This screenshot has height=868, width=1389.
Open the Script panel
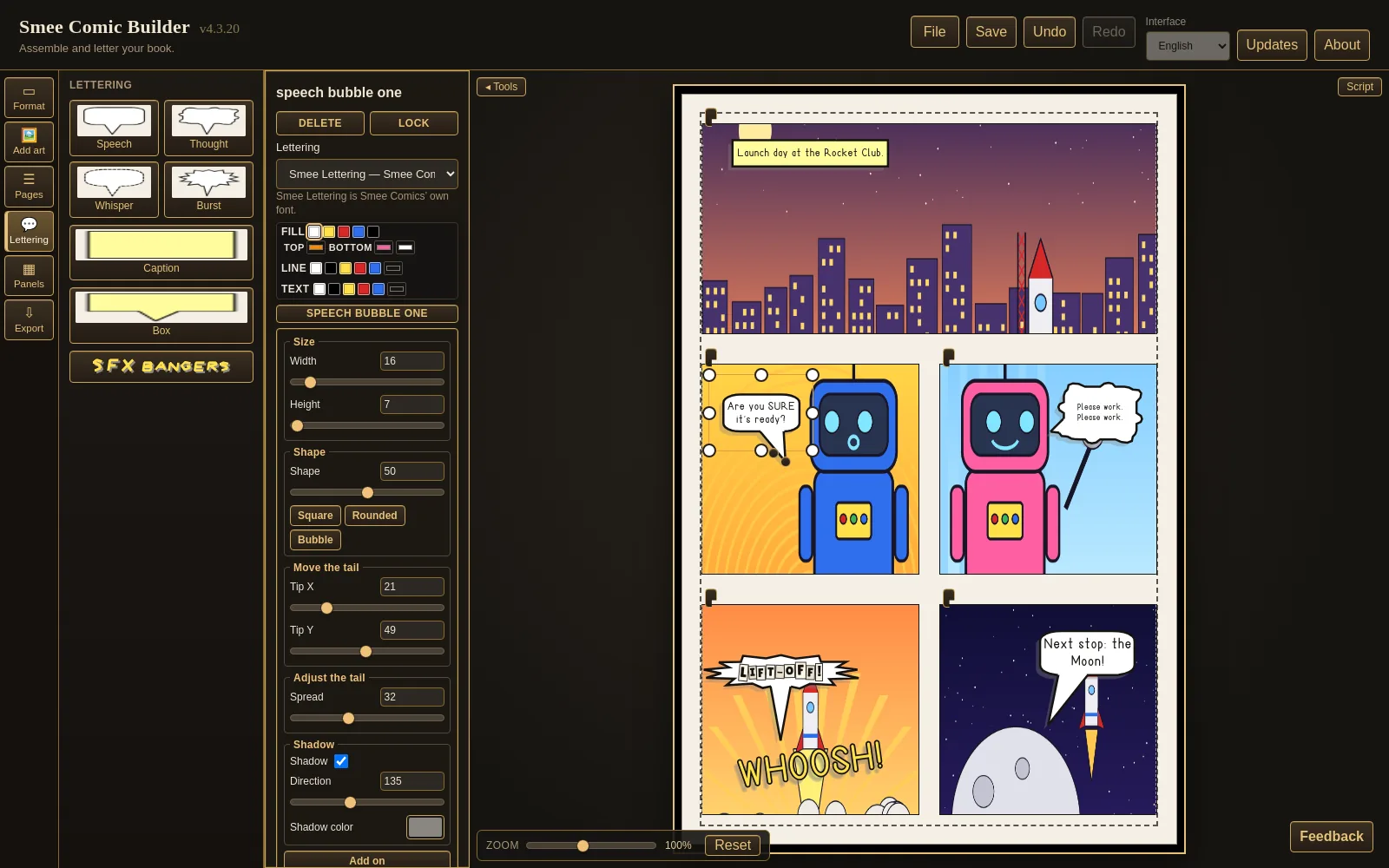pos(1359,87)
